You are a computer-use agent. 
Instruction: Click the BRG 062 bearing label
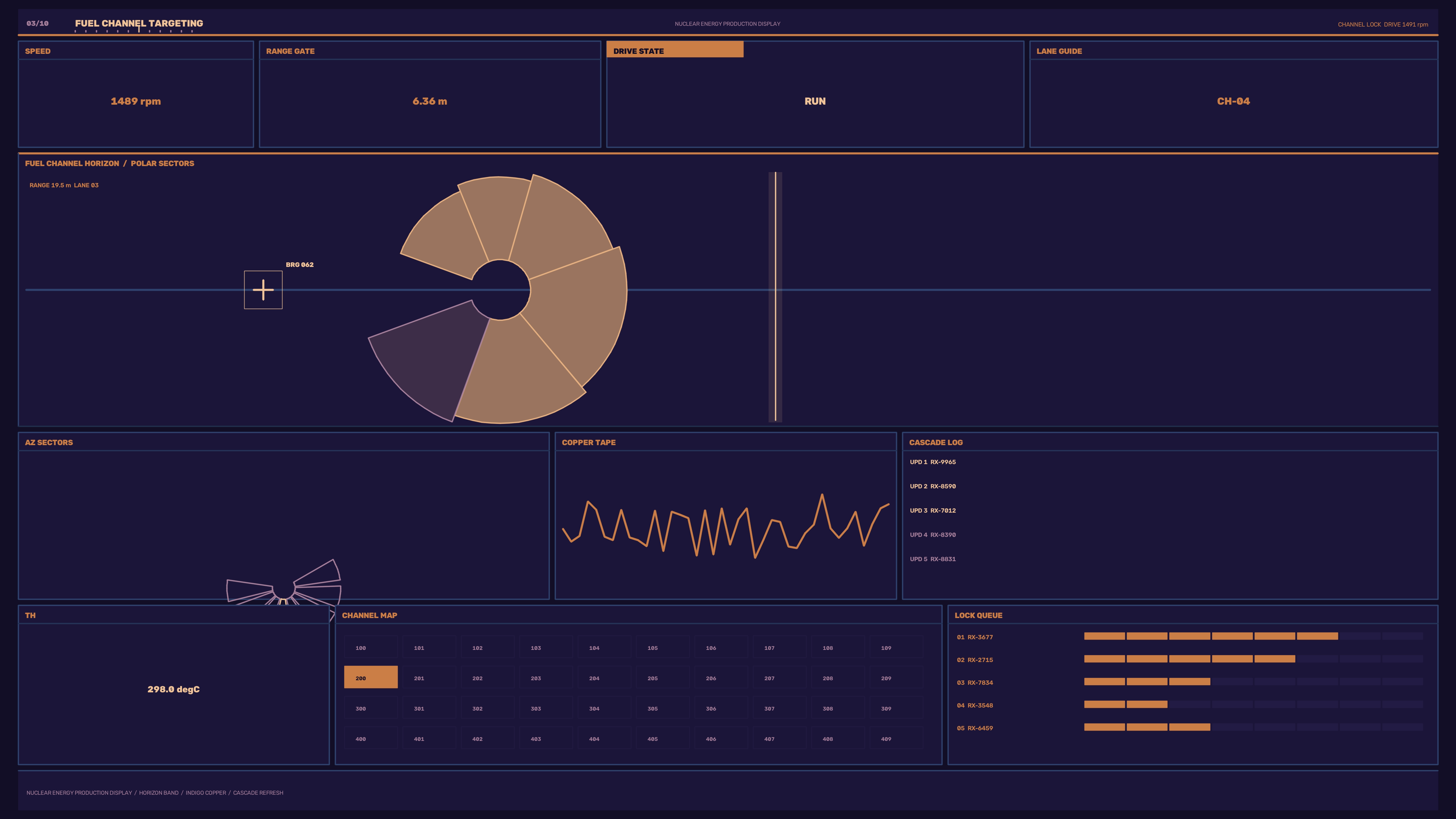(300, 265)
